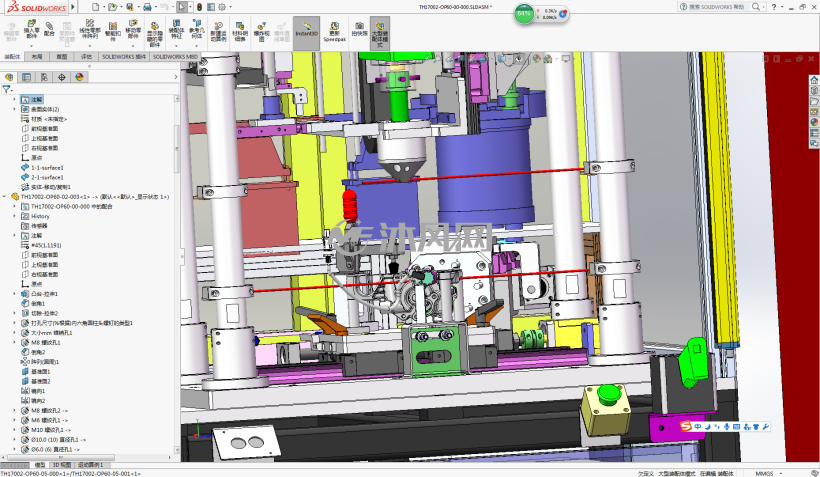Open the DimXpertManager crosshair tab icon

click(62, 77)
